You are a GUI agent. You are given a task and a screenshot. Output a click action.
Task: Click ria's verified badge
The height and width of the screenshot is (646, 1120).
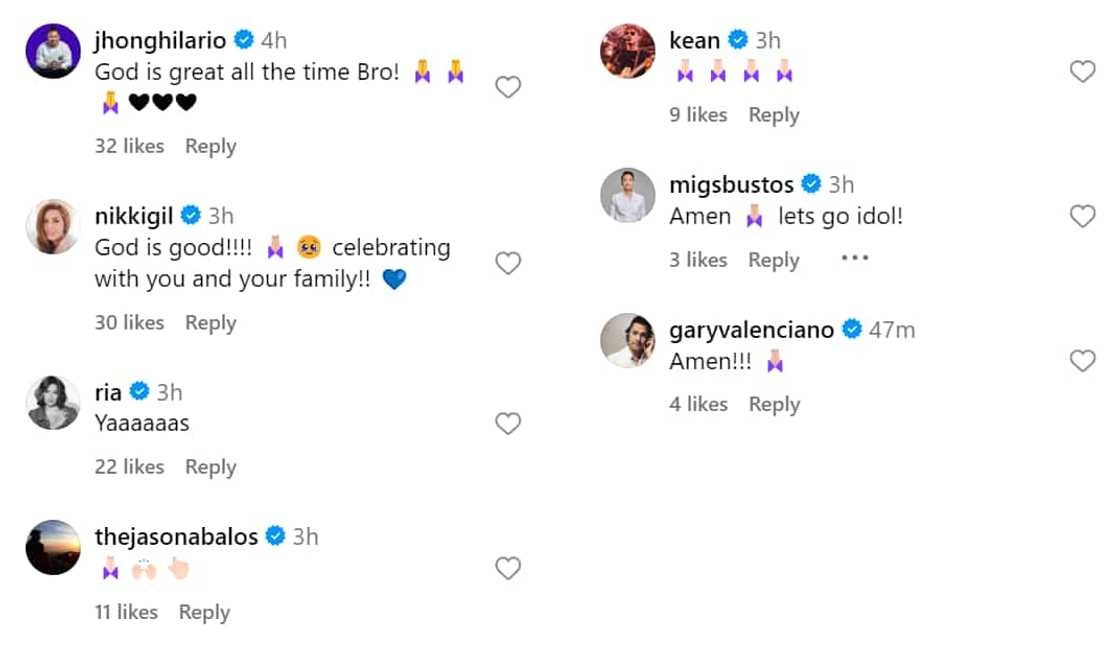[137, 392]
